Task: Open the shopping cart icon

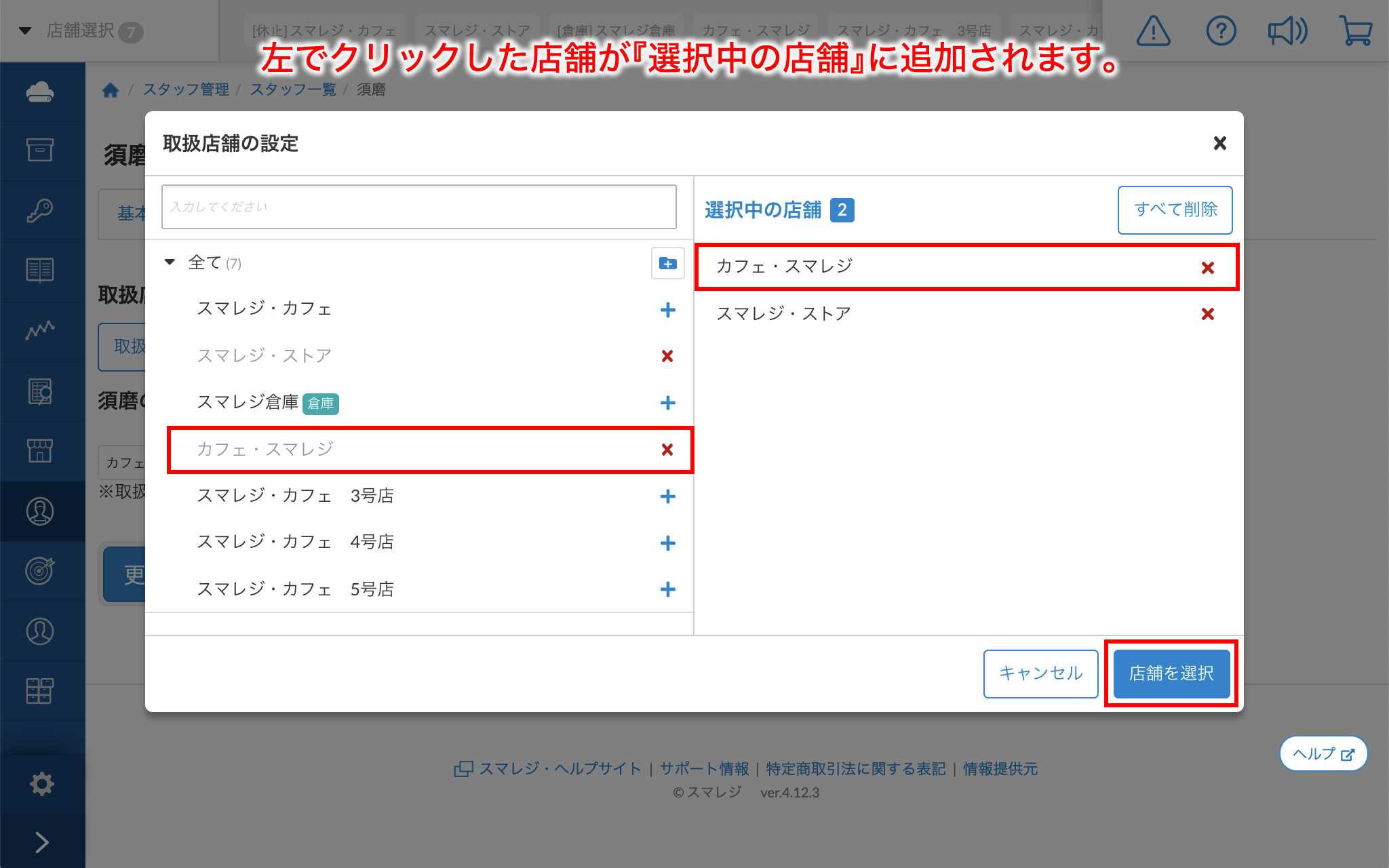Action: point(1356,31)
